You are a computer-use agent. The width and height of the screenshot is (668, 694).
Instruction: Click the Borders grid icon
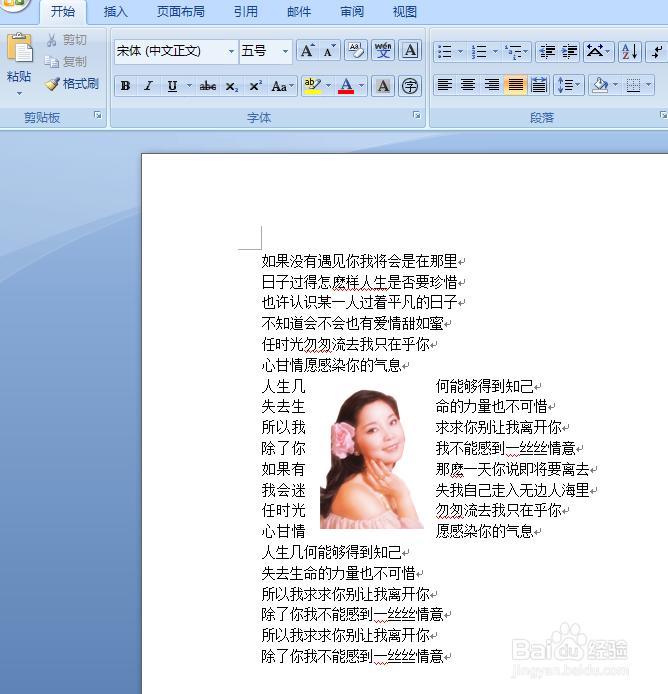633,85
